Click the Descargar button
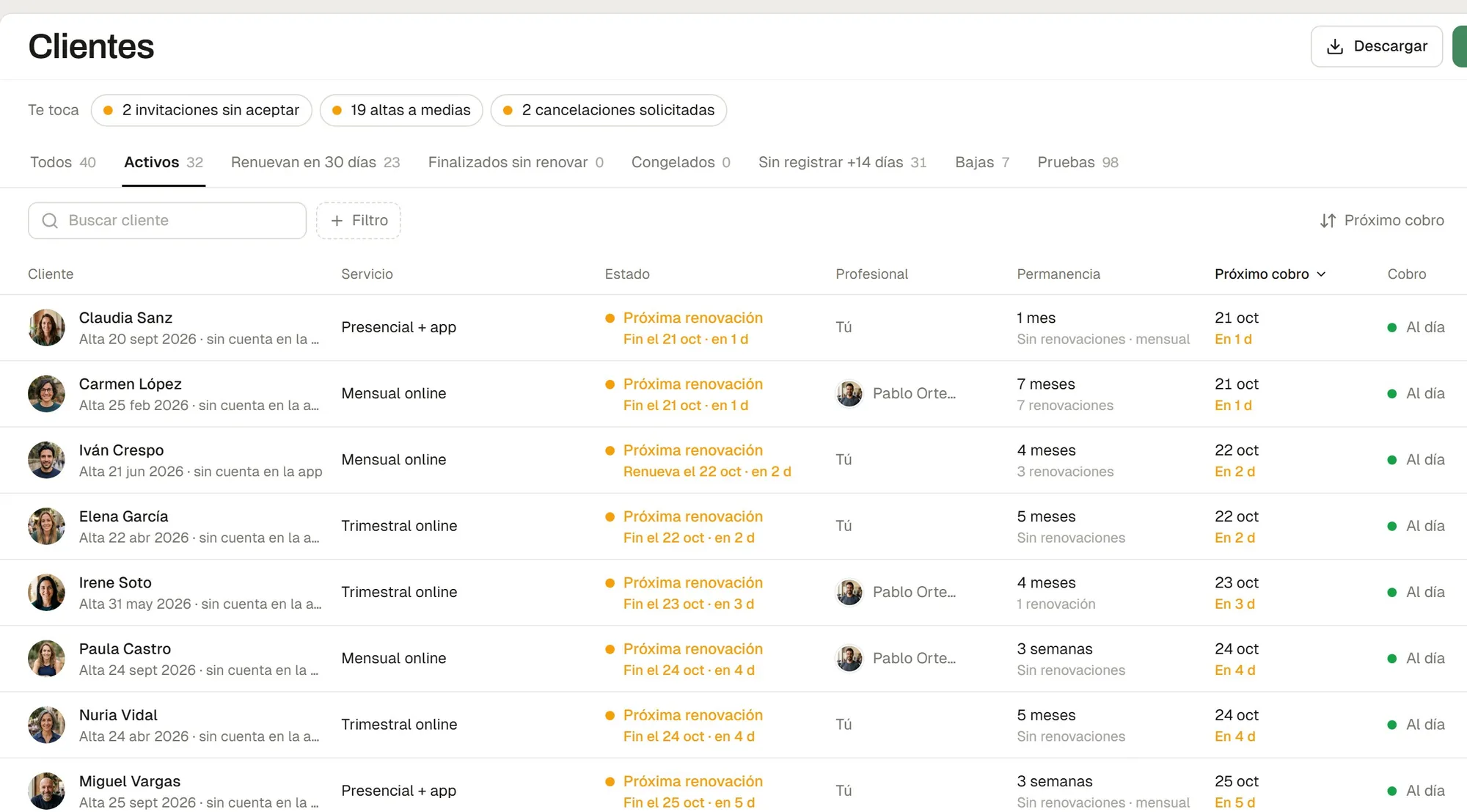This screenshot has width=1467, height=812. click(1377, 46)
